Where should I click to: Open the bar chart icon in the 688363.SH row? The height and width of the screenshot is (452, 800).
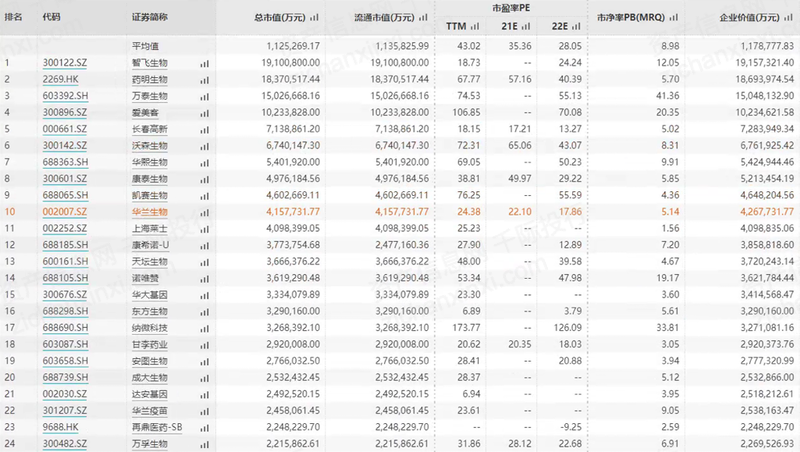[205, 163]
